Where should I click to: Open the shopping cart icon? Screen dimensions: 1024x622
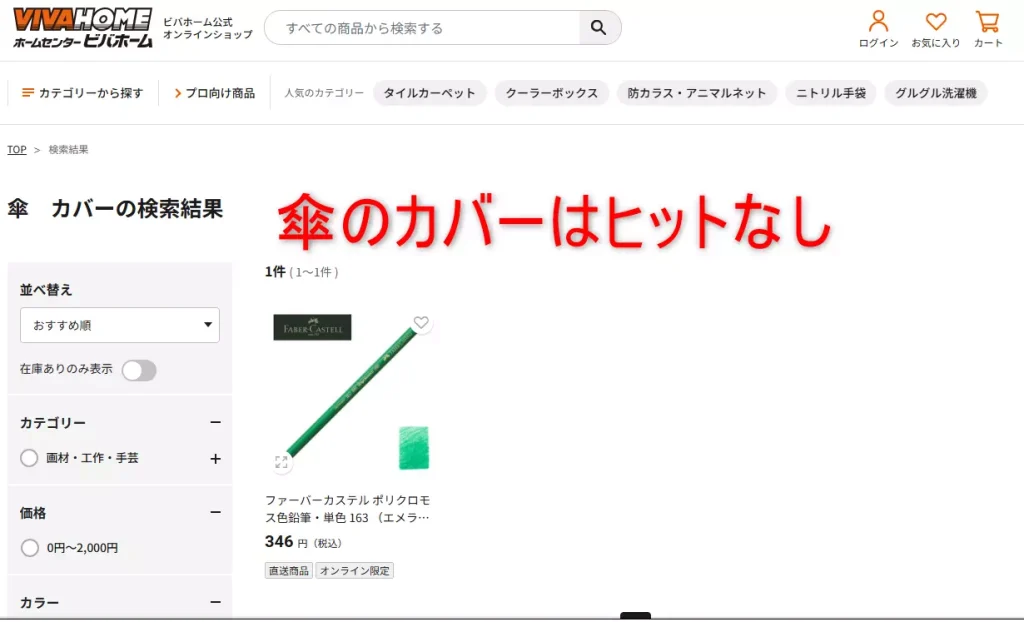988,22
